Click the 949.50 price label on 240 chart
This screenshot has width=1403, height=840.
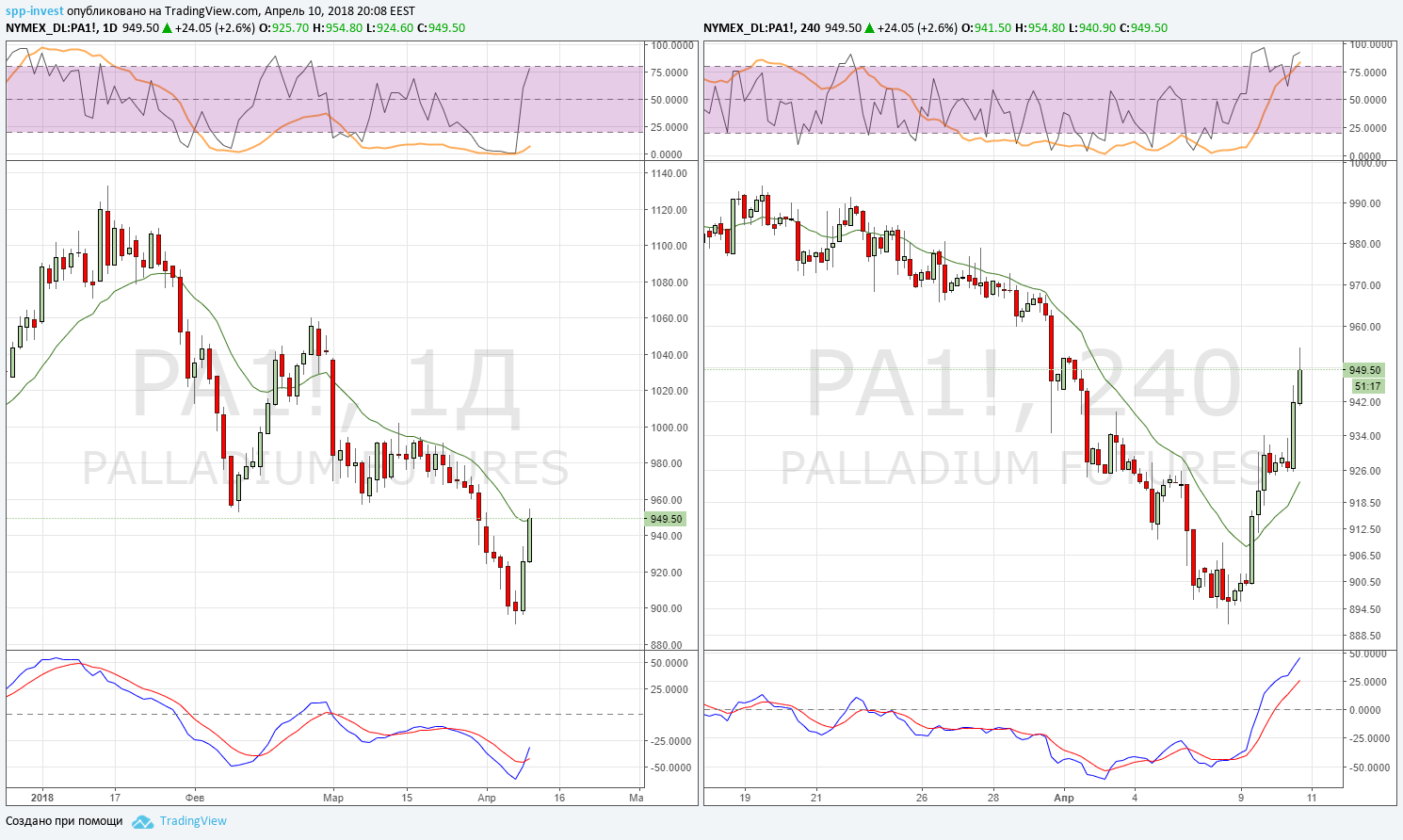coord(1364,370)
